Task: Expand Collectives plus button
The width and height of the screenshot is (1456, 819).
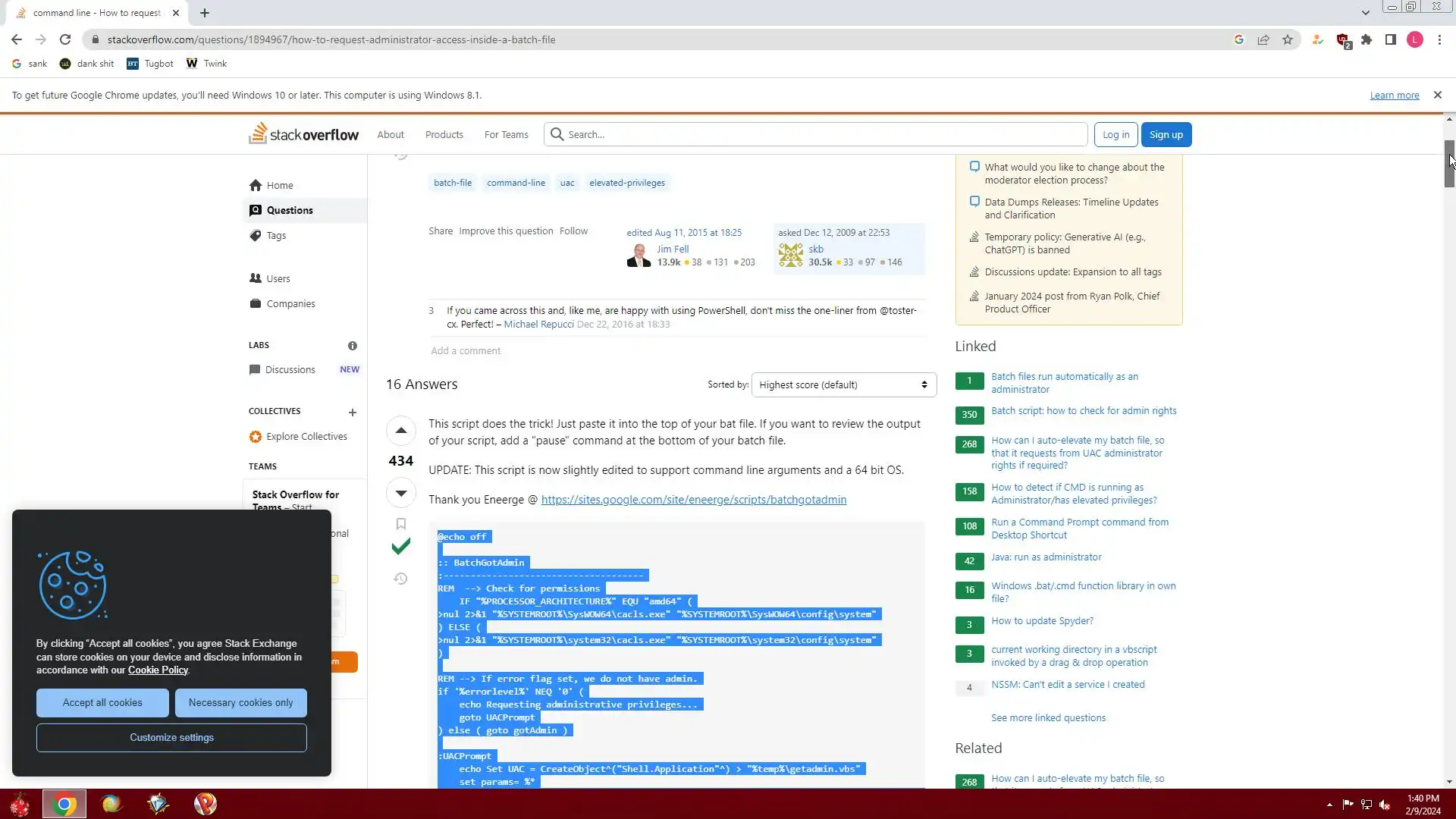Action: coord(353,413)
